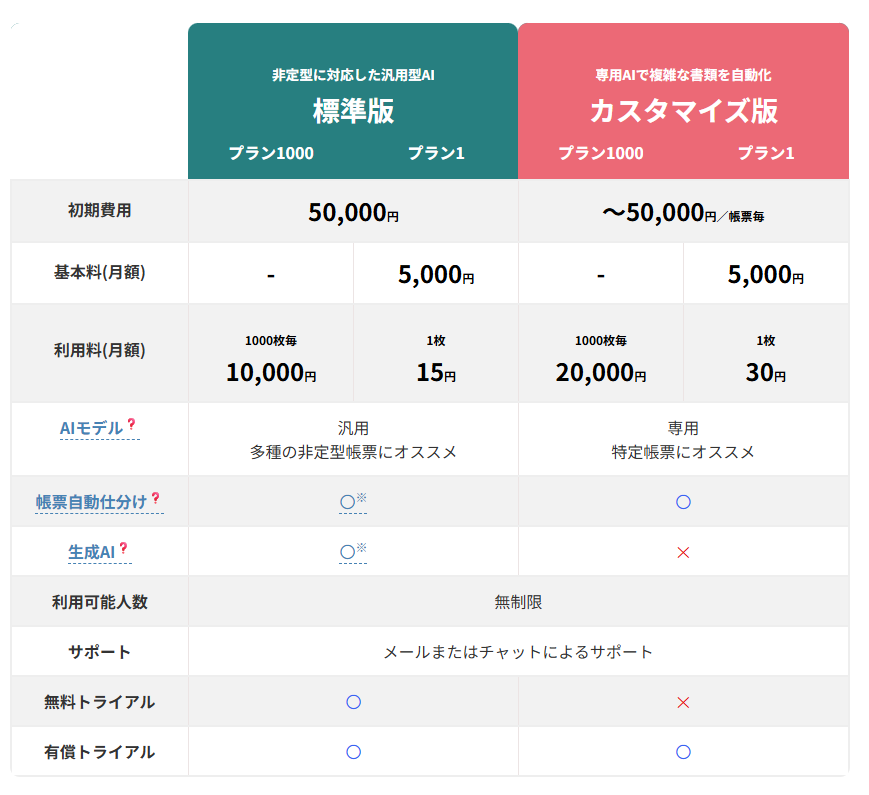Screen dimensions: 869x795
Task: Click the question mark icon beside AIモデル
Action: [x=131, y=424]
